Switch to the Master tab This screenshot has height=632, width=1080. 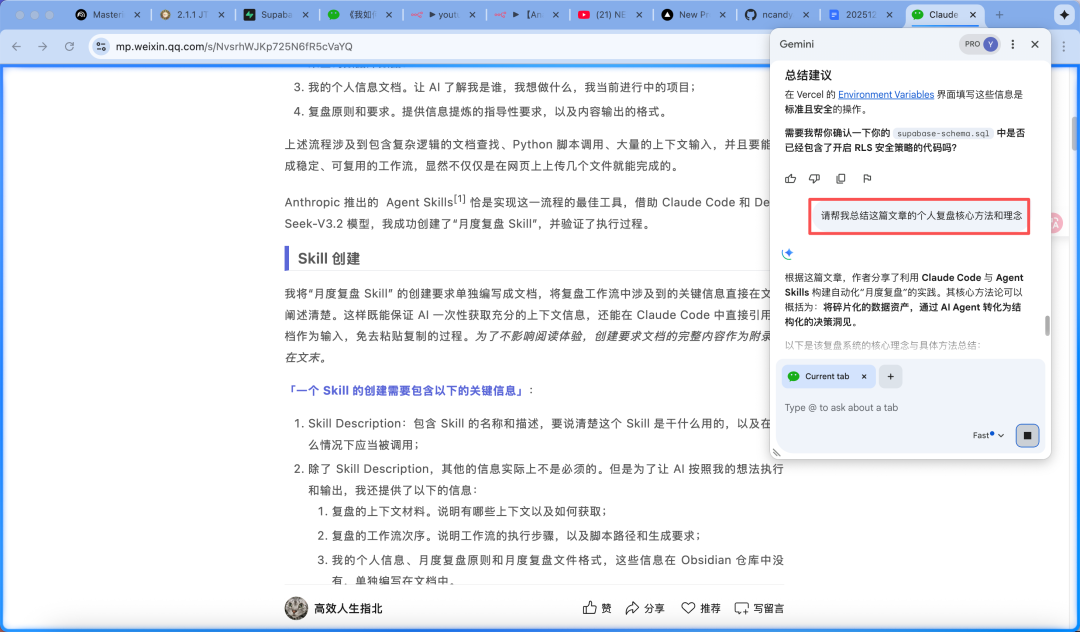107,14
